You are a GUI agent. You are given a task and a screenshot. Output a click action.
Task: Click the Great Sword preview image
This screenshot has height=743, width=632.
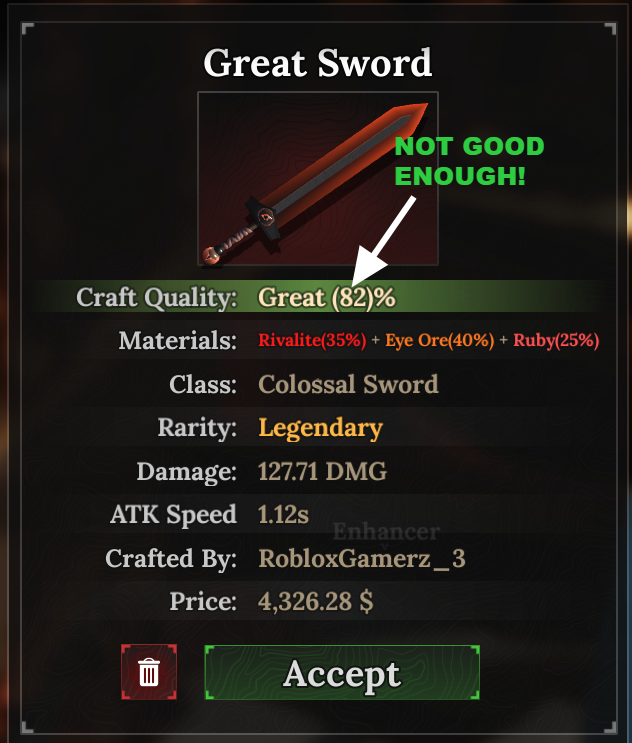point(317,178)
